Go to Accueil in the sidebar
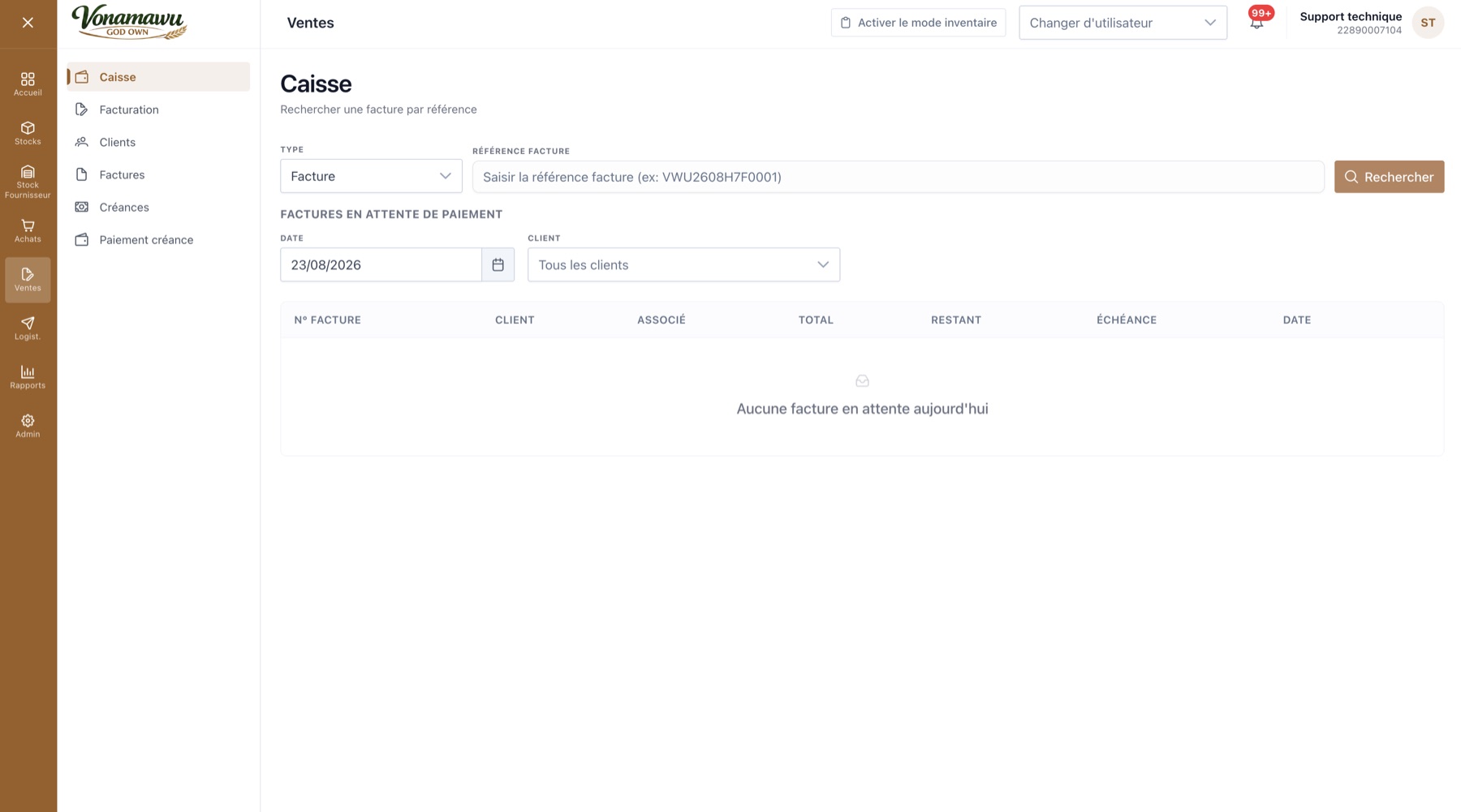 pyautogui.click(x=28, y=84)
